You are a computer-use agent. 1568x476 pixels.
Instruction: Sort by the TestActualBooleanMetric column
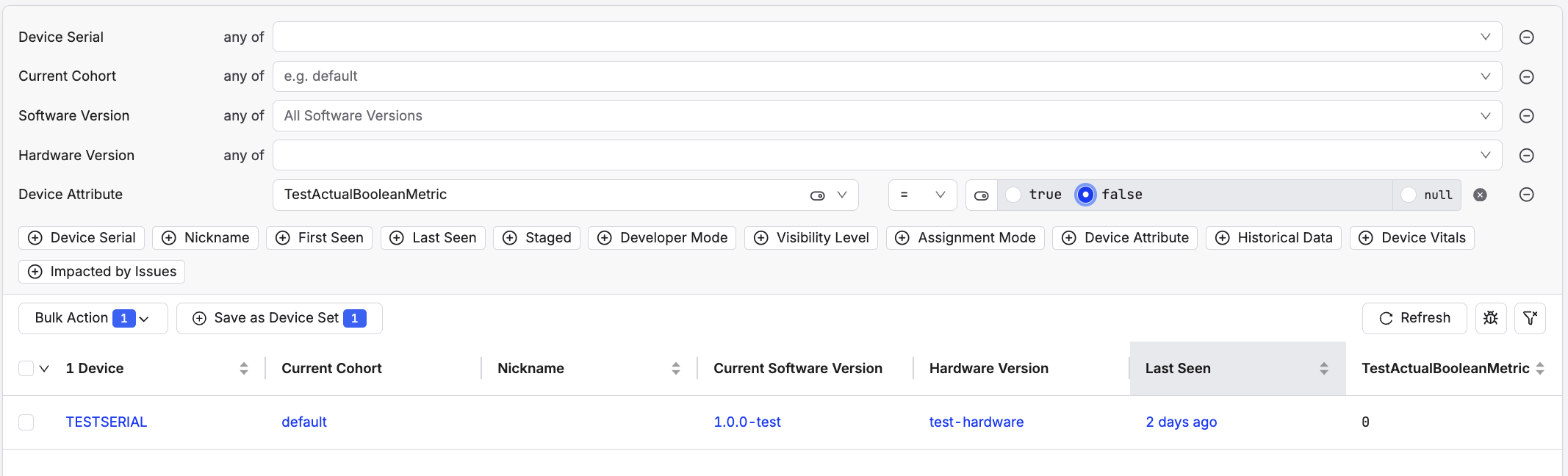tap(1539, 369)
